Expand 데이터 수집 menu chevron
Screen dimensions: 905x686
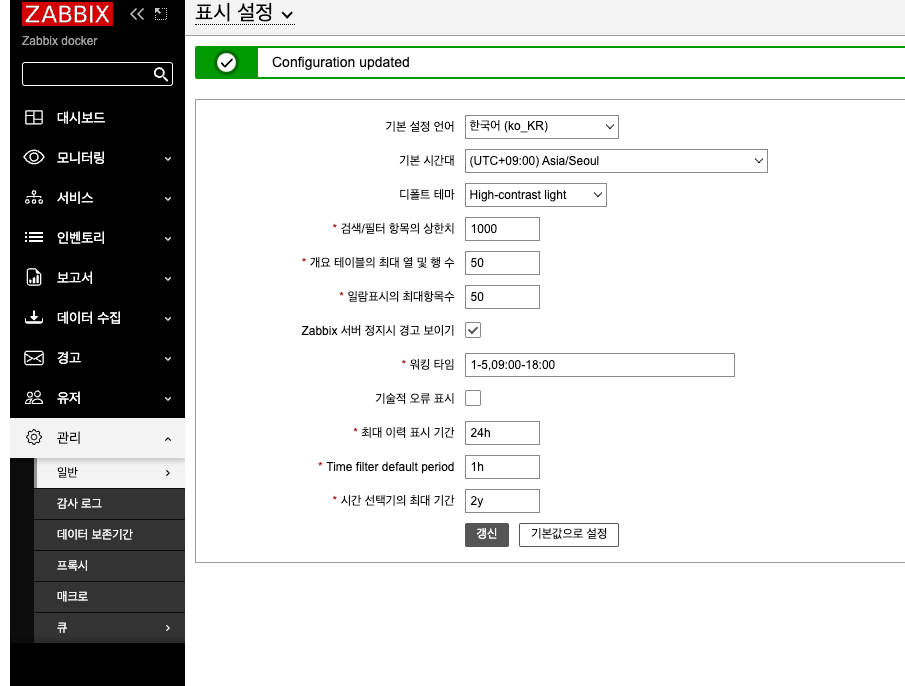pos(168,318)
